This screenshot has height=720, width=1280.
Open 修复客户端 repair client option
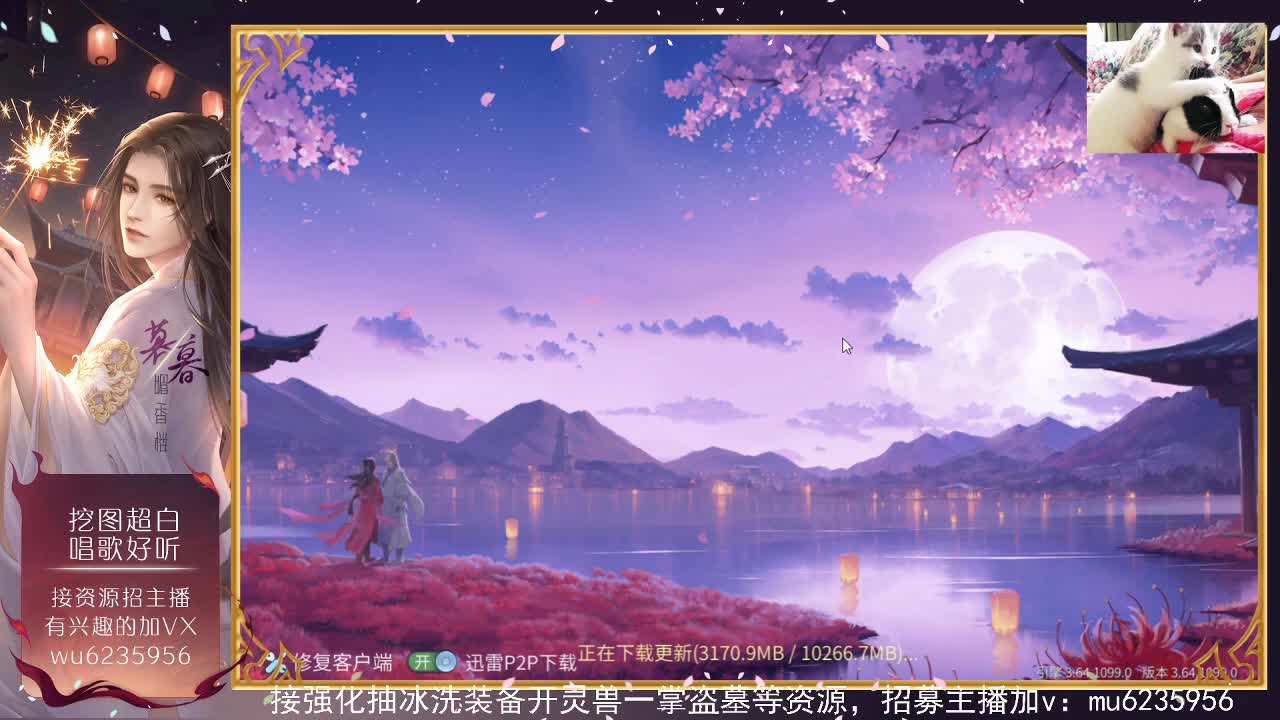coord(343,662)
